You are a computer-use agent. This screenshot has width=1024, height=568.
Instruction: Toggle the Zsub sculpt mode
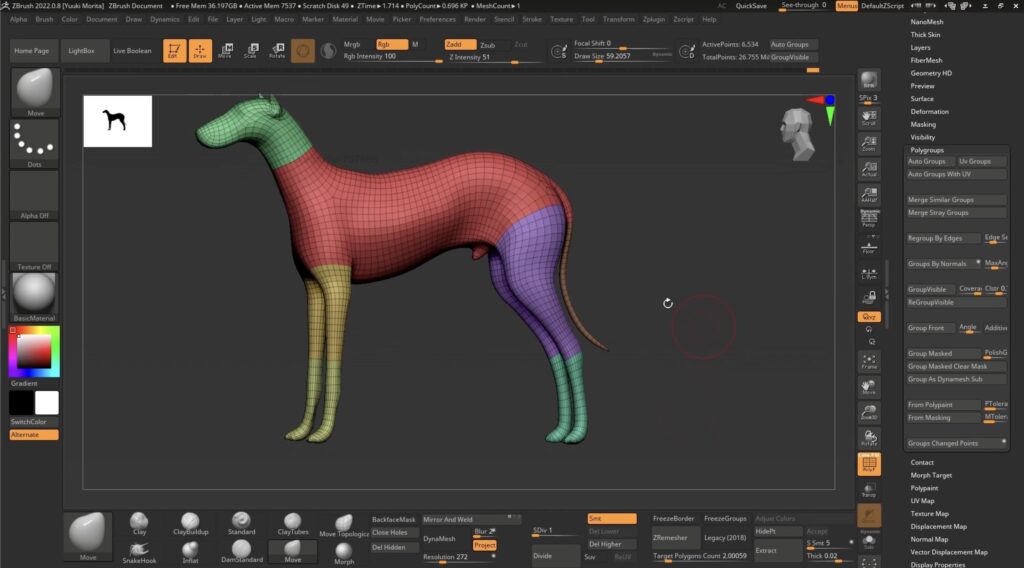point(487,45)
